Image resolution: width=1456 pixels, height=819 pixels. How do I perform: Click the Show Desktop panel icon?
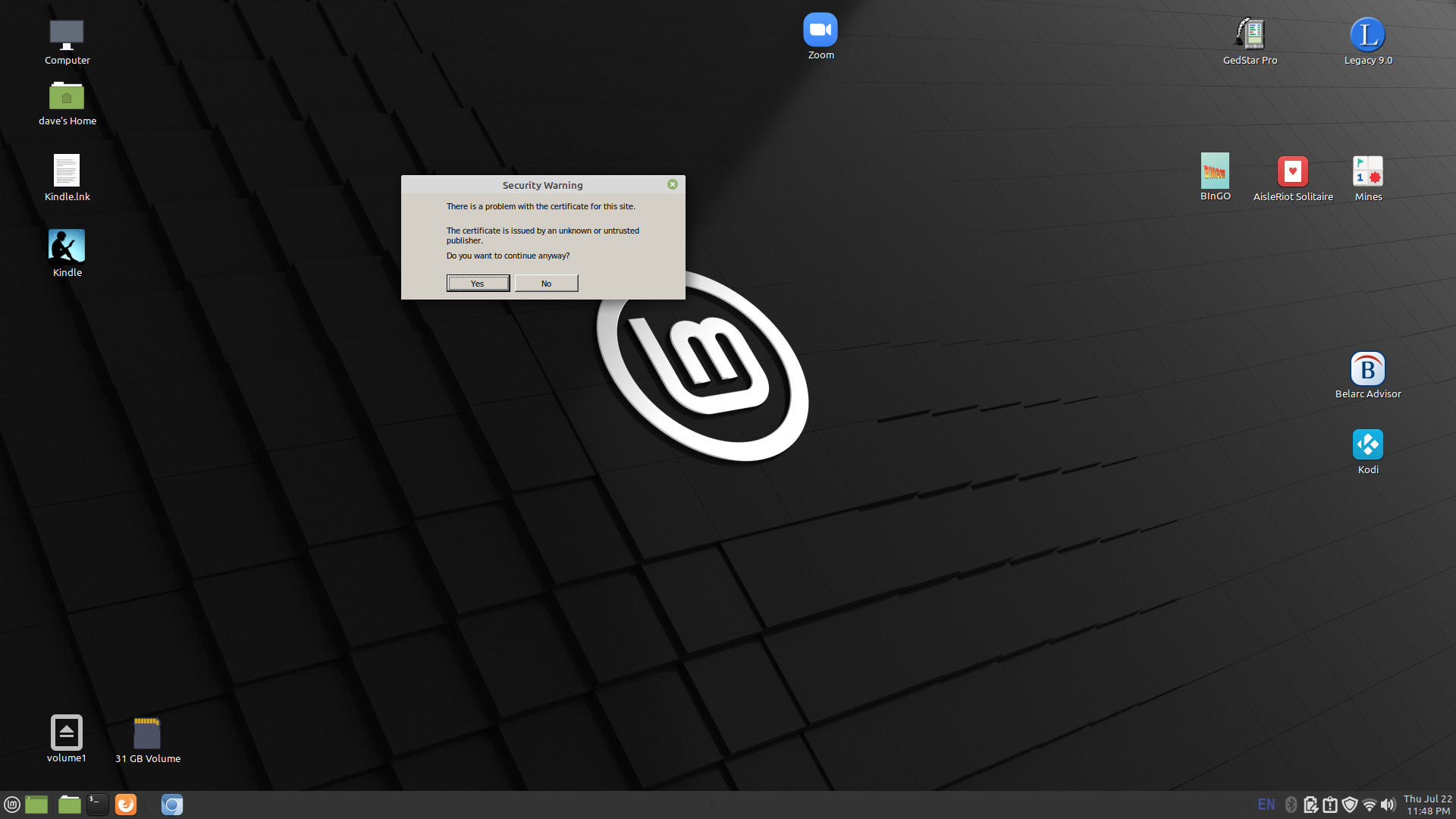pyautogui.click(x=36, y=805)
